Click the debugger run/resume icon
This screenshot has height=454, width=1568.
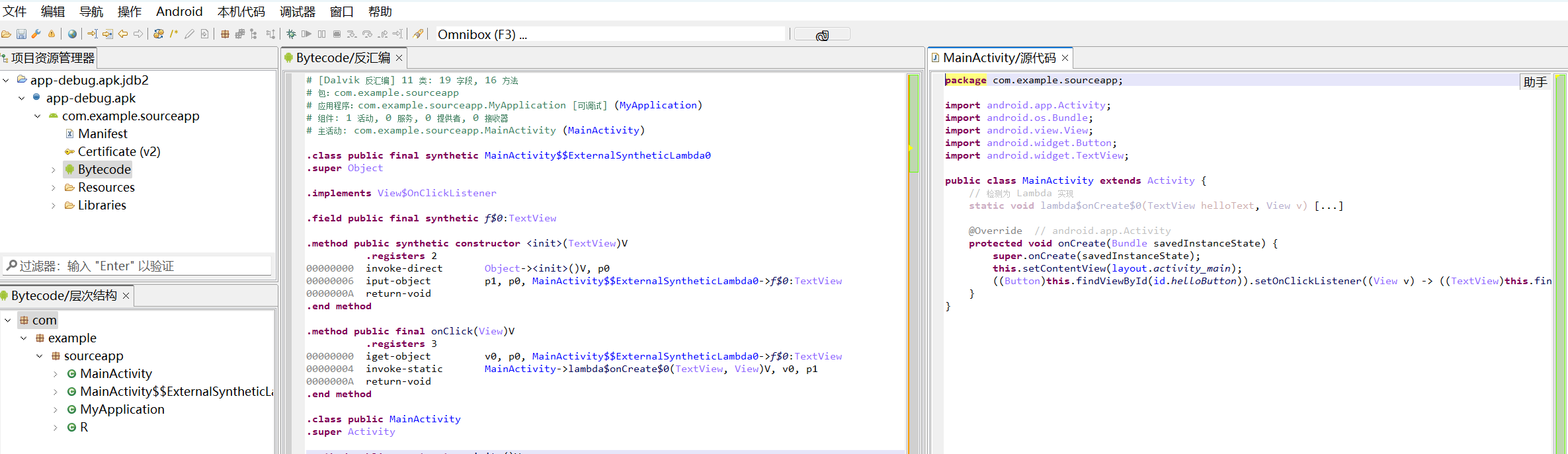306,34
